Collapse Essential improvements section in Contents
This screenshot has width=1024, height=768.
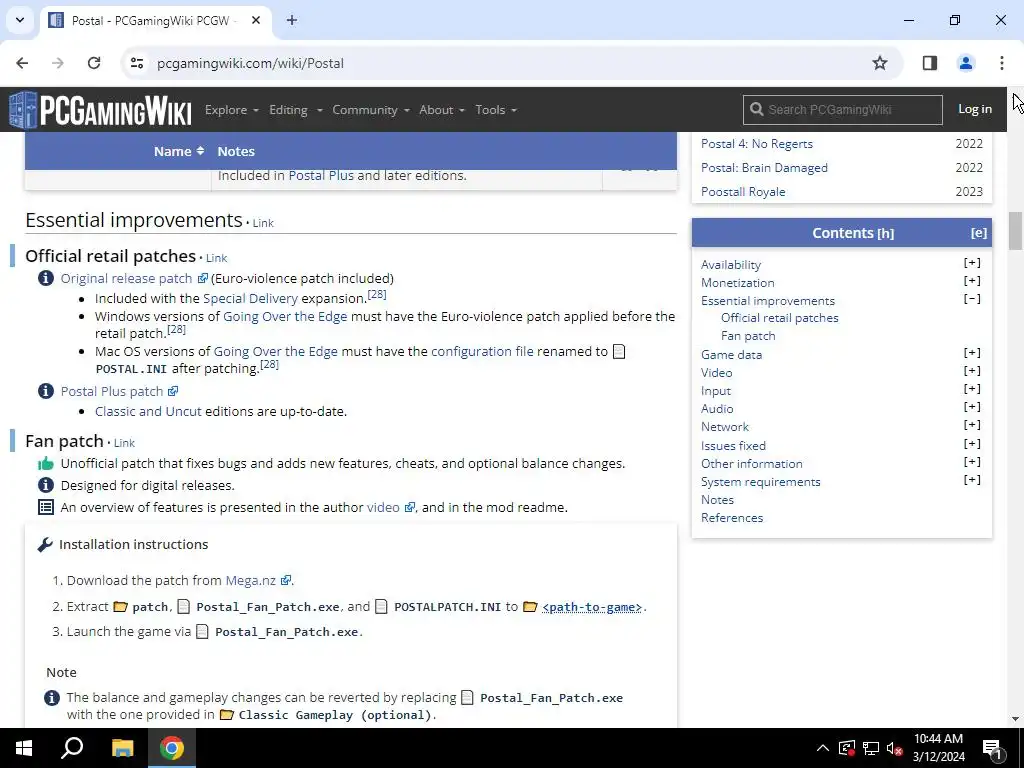point(972,299)
